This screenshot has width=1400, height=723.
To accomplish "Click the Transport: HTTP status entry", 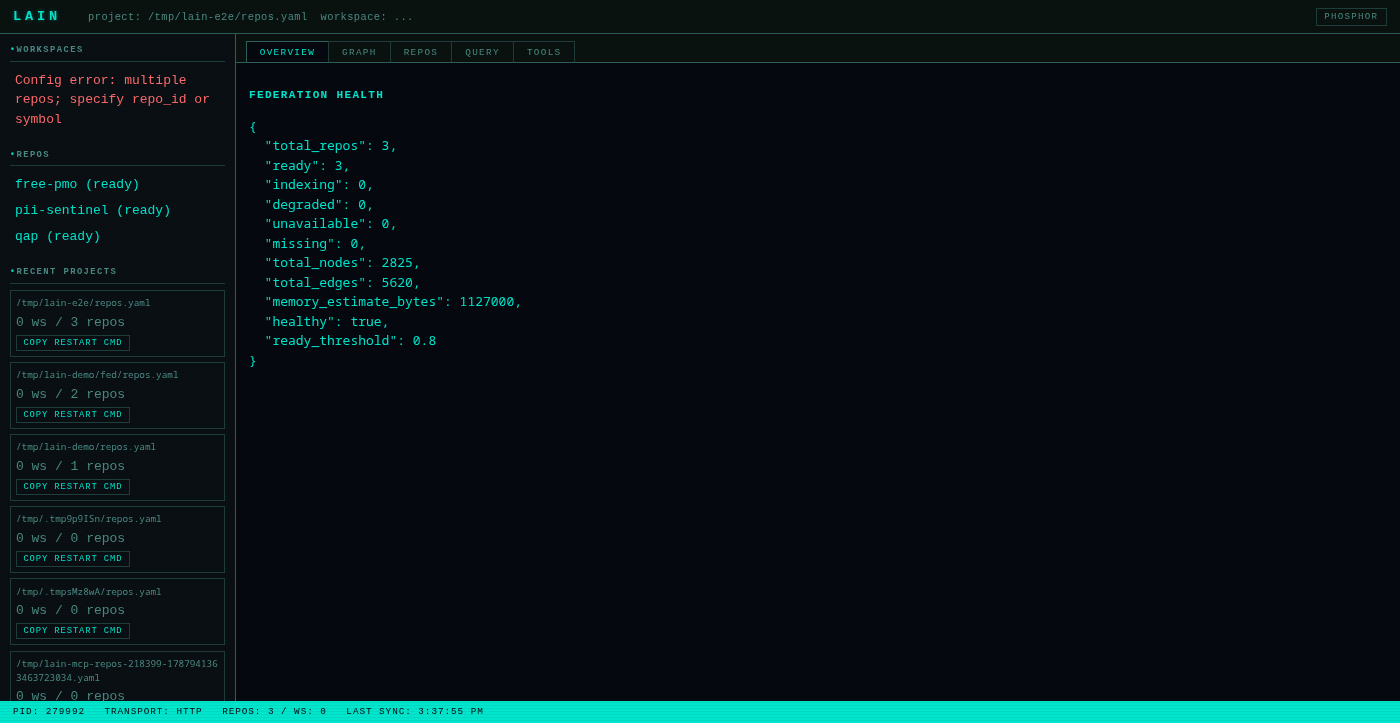I will pyautogui.click(x=153, y=712).
